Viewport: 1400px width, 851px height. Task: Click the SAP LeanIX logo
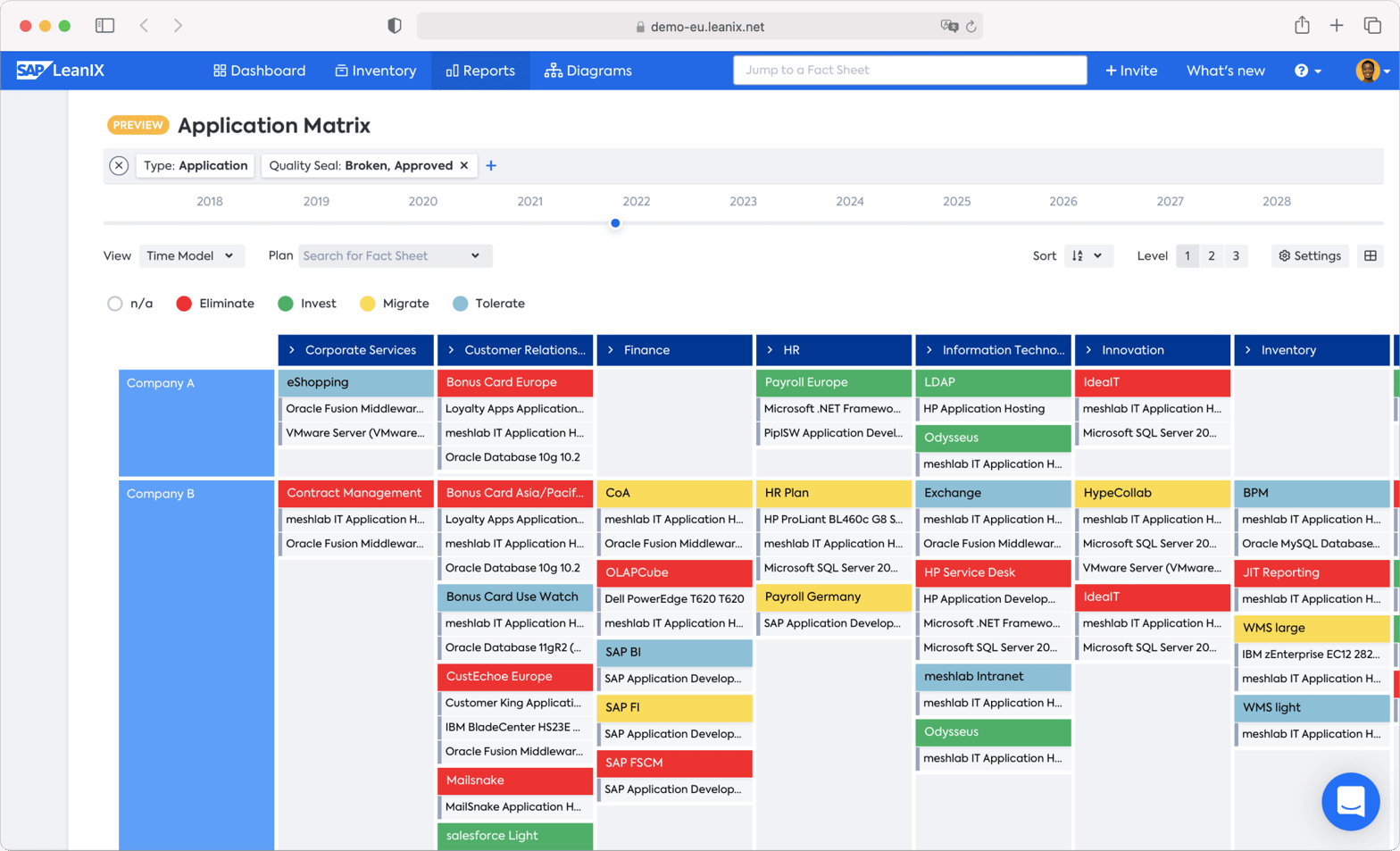[60, 71]
